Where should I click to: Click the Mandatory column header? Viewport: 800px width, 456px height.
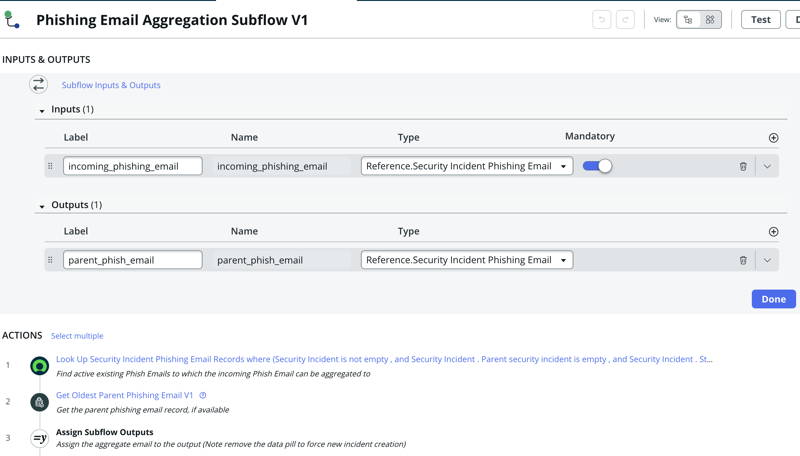pyautogui.click(x=590, y=136)
